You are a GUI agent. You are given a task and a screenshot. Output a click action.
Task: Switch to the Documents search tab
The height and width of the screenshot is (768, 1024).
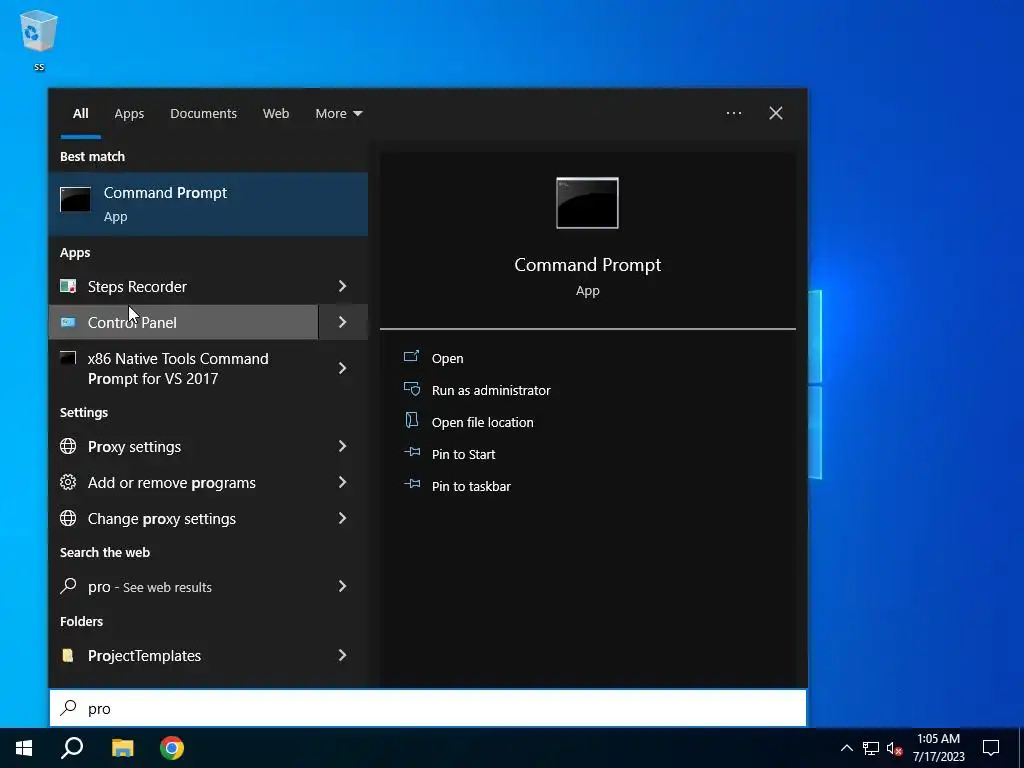point(203,114)
